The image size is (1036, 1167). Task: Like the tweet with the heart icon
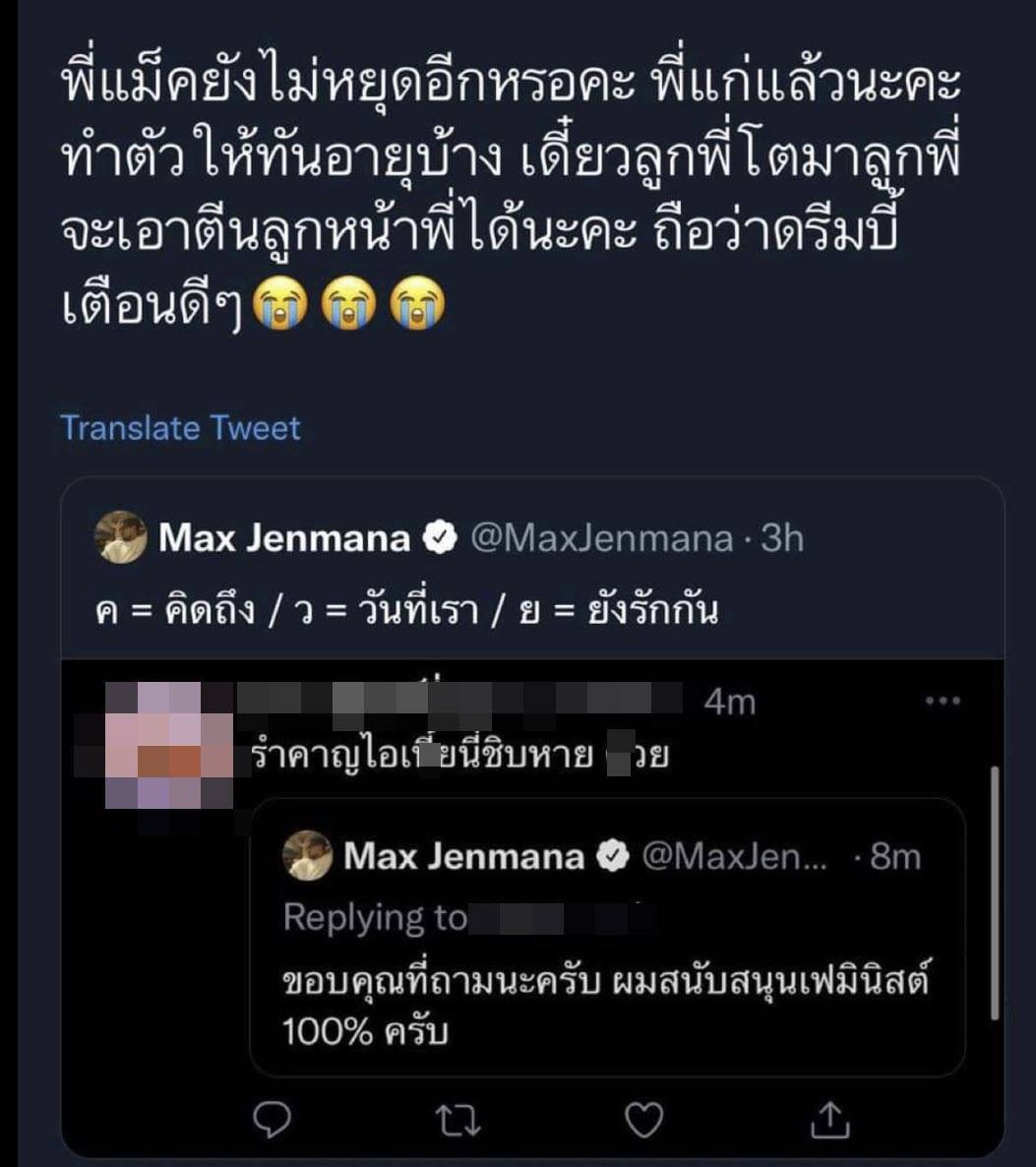pyautogui.click(x=644, y=1117)
